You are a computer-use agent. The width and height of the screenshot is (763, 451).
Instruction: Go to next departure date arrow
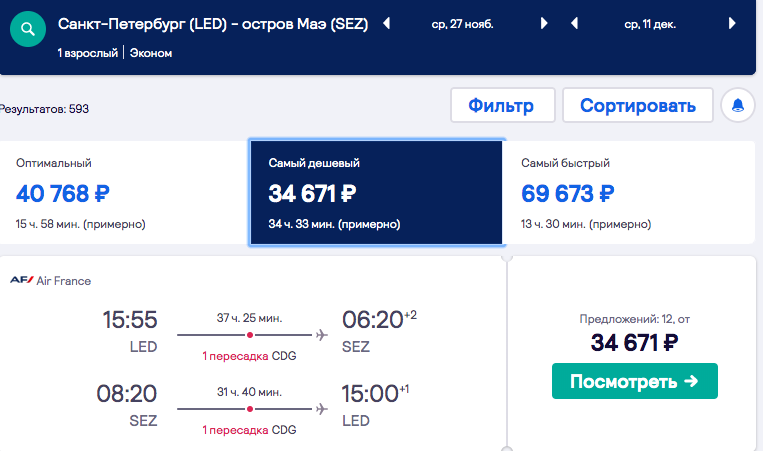(x=544, y=23)
